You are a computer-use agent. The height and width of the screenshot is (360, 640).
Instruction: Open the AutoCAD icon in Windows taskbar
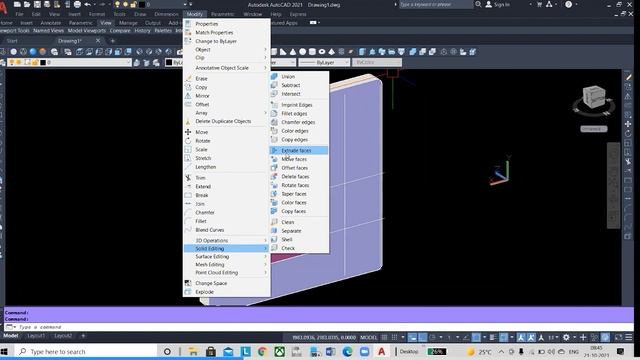pyautogui.click(x=381, y=351)
